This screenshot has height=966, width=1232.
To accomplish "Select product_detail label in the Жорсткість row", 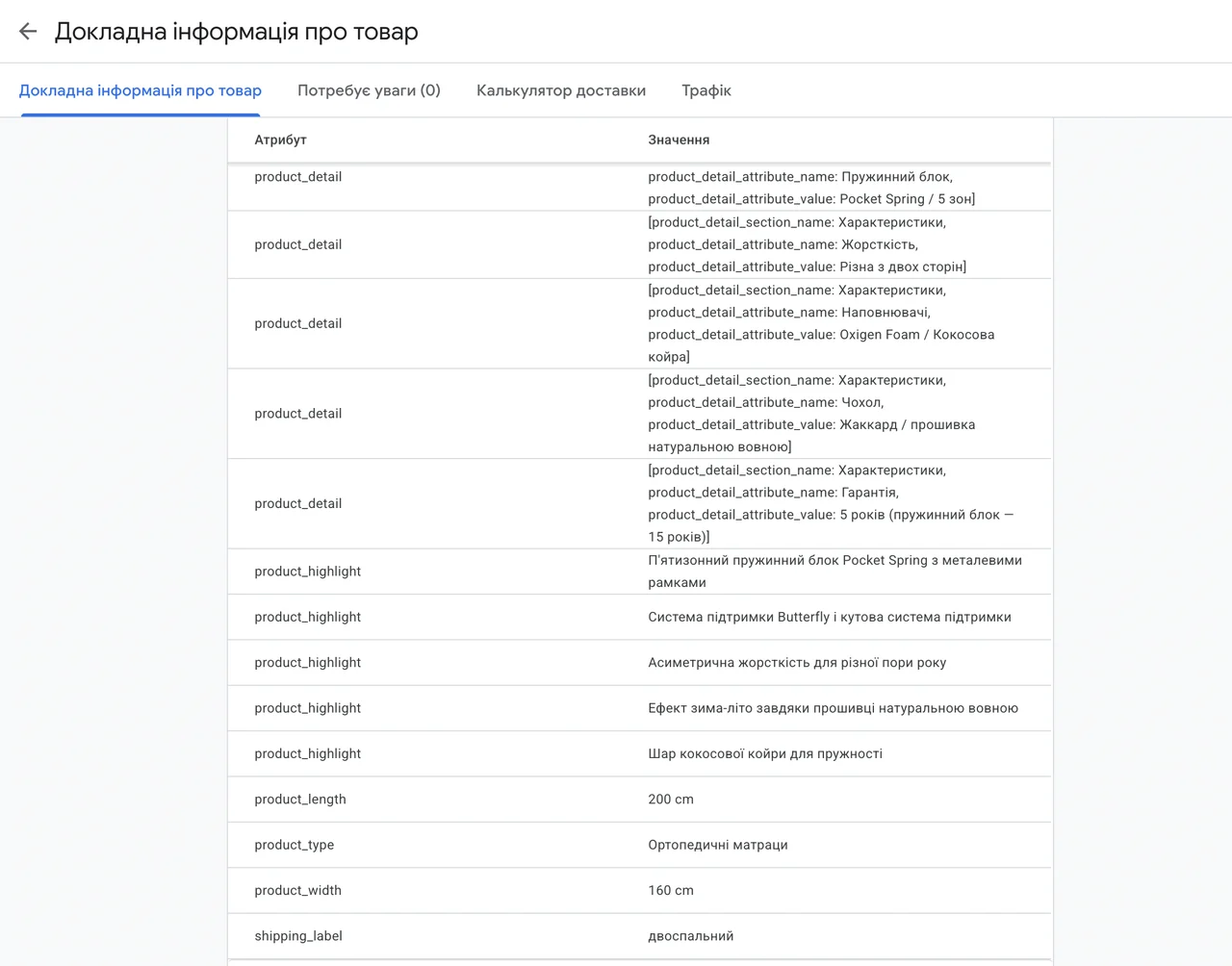I will click(x=298, y=244).
